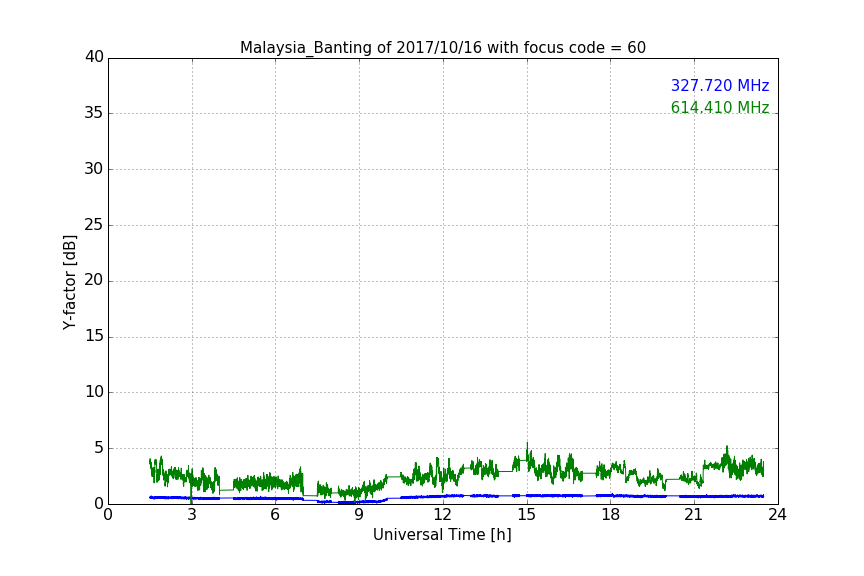The image size is (864, 576).
Task: Click the y-axis tick label '35'
Action: [x=94, y=113]
